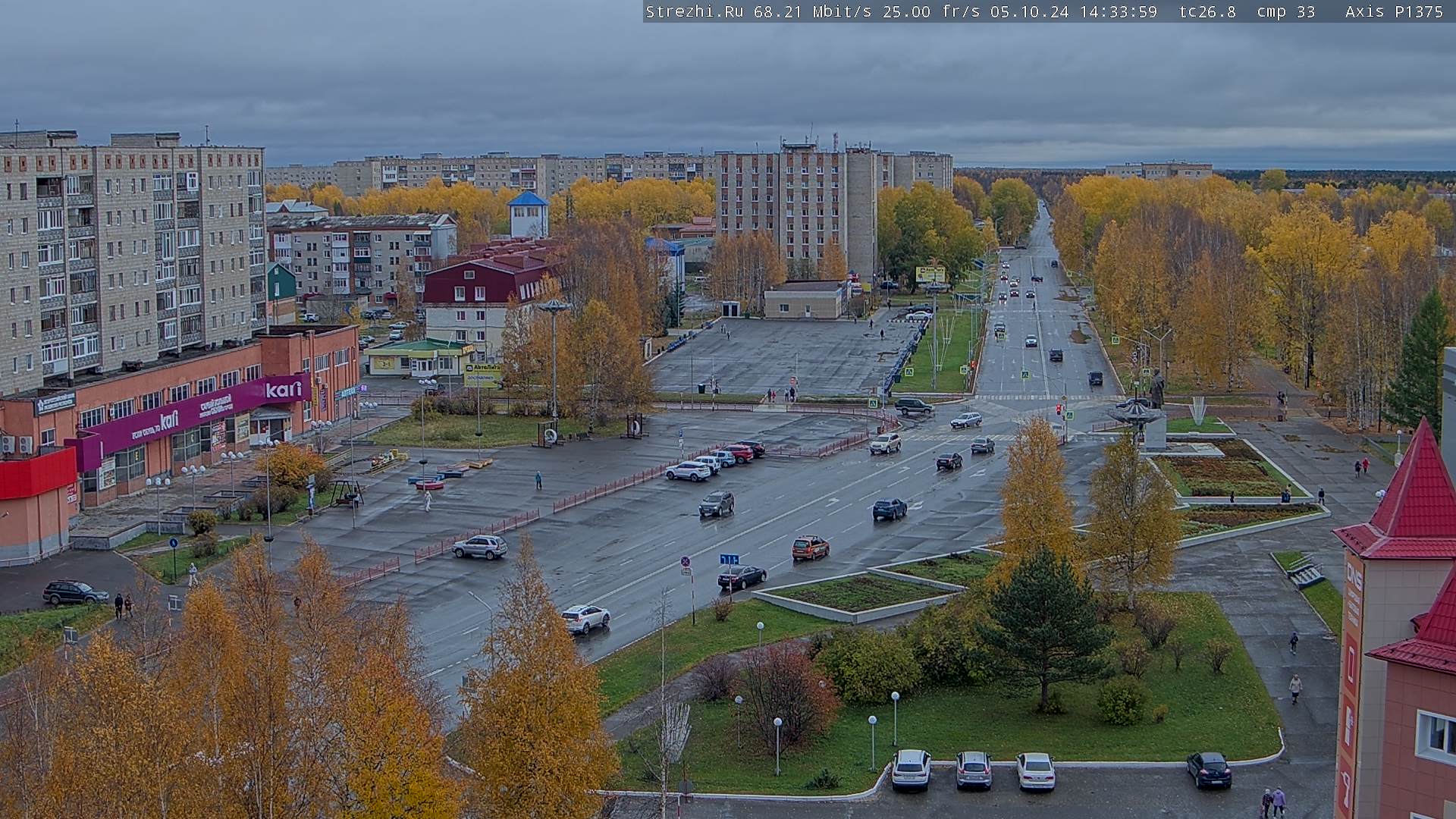The image size is (1456, 819).
Task: Click the "cmp 33" overlay value
Action: [x=1286, y=11]
